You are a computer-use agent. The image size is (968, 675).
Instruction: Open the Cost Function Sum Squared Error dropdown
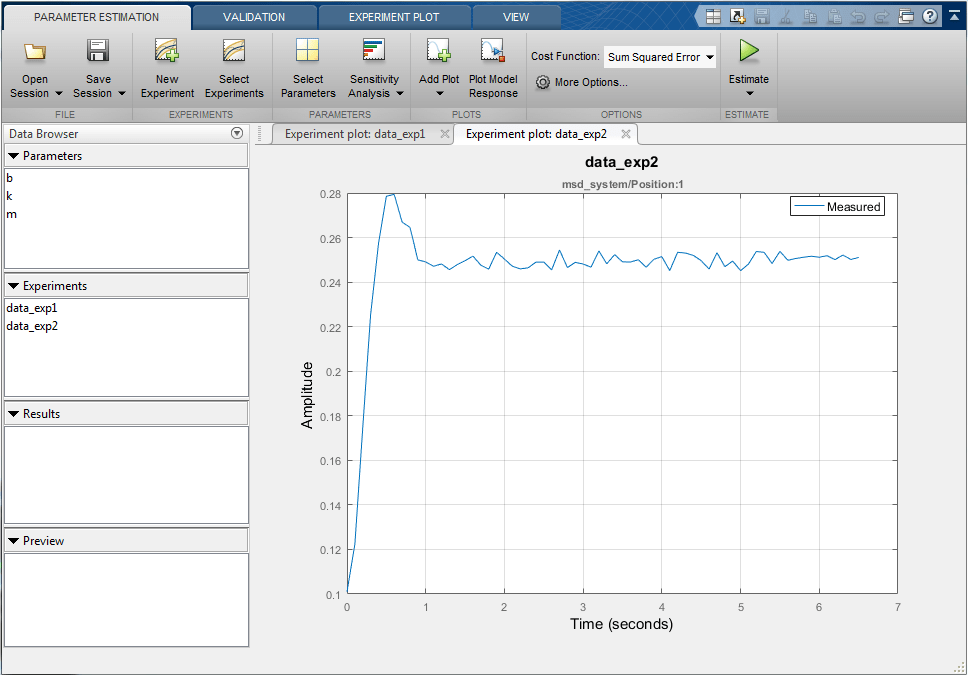pos(660,57)
